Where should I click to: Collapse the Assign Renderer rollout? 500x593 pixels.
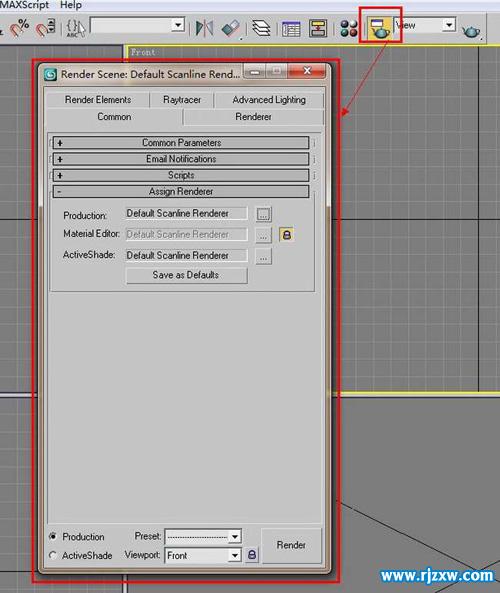coord(181,192)
